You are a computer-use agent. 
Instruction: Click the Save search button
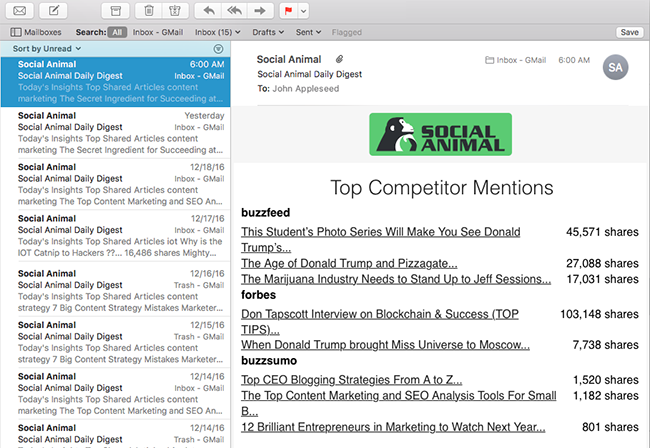[629, 32]
